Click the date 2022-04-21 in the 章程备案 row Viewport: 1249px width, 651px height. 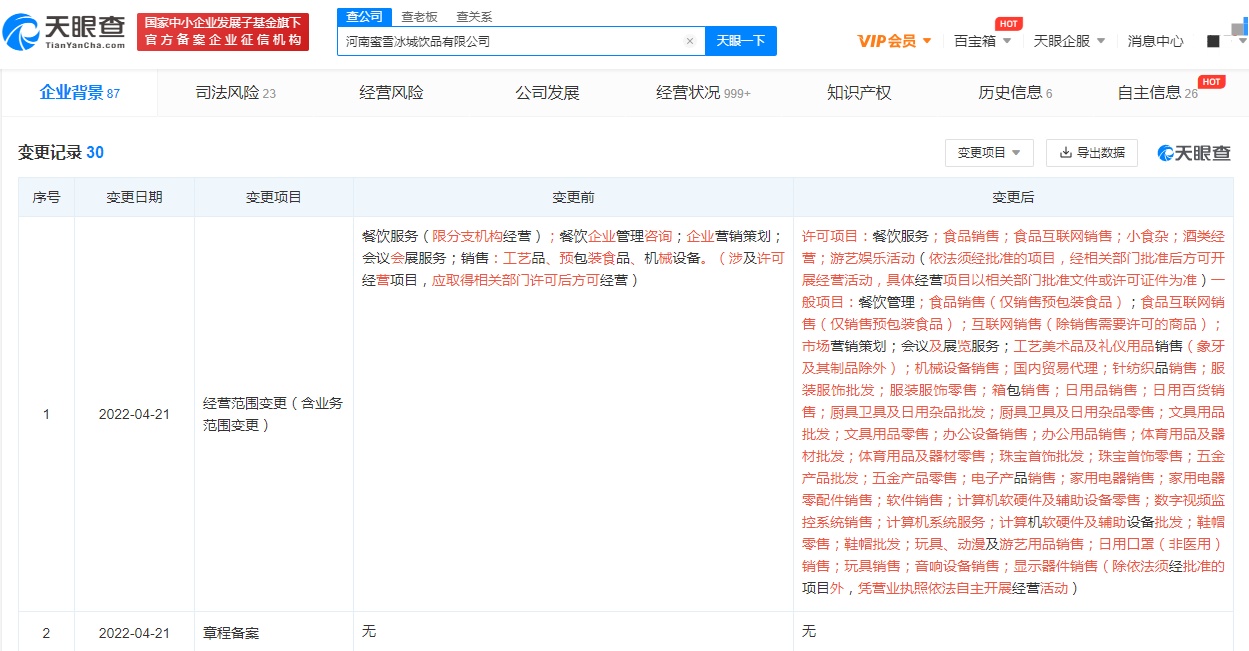[134, 633]
